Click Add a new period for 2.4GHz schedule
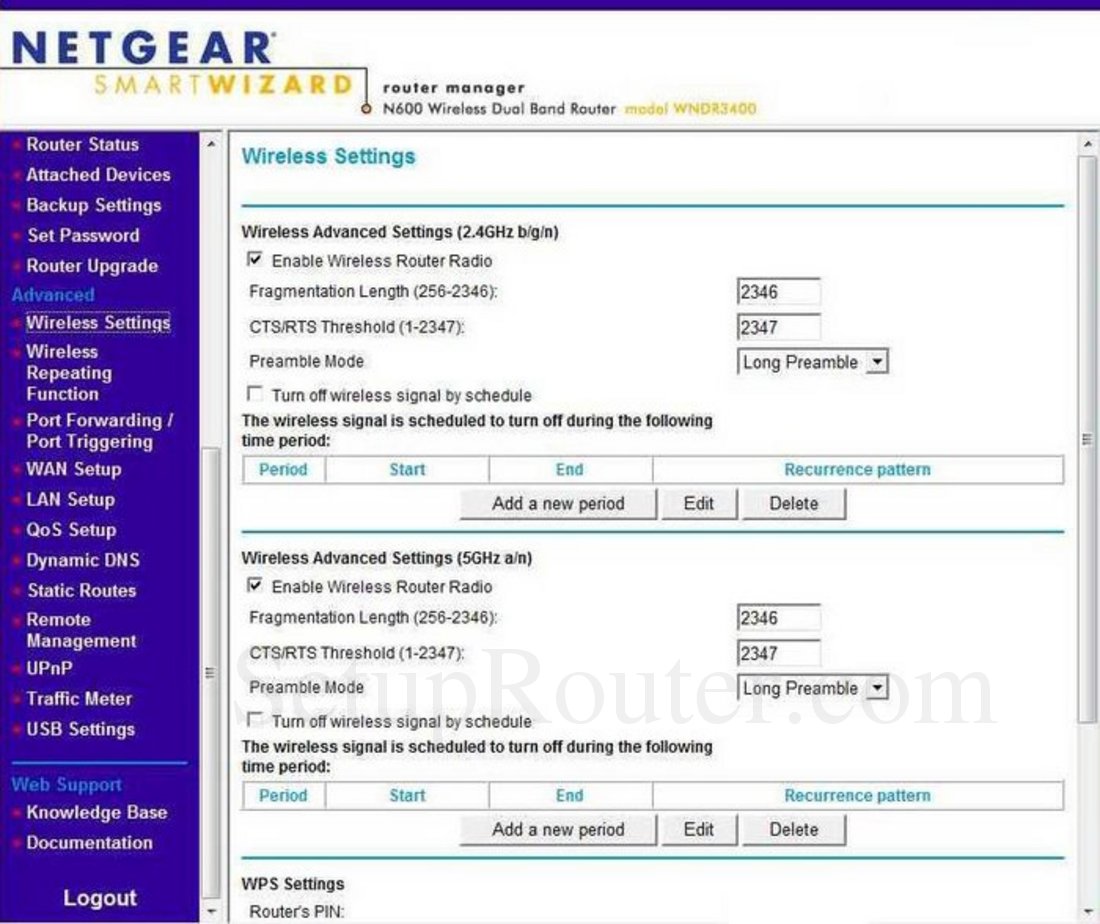This screenshot has height=924, width=1100. [559, 503]
